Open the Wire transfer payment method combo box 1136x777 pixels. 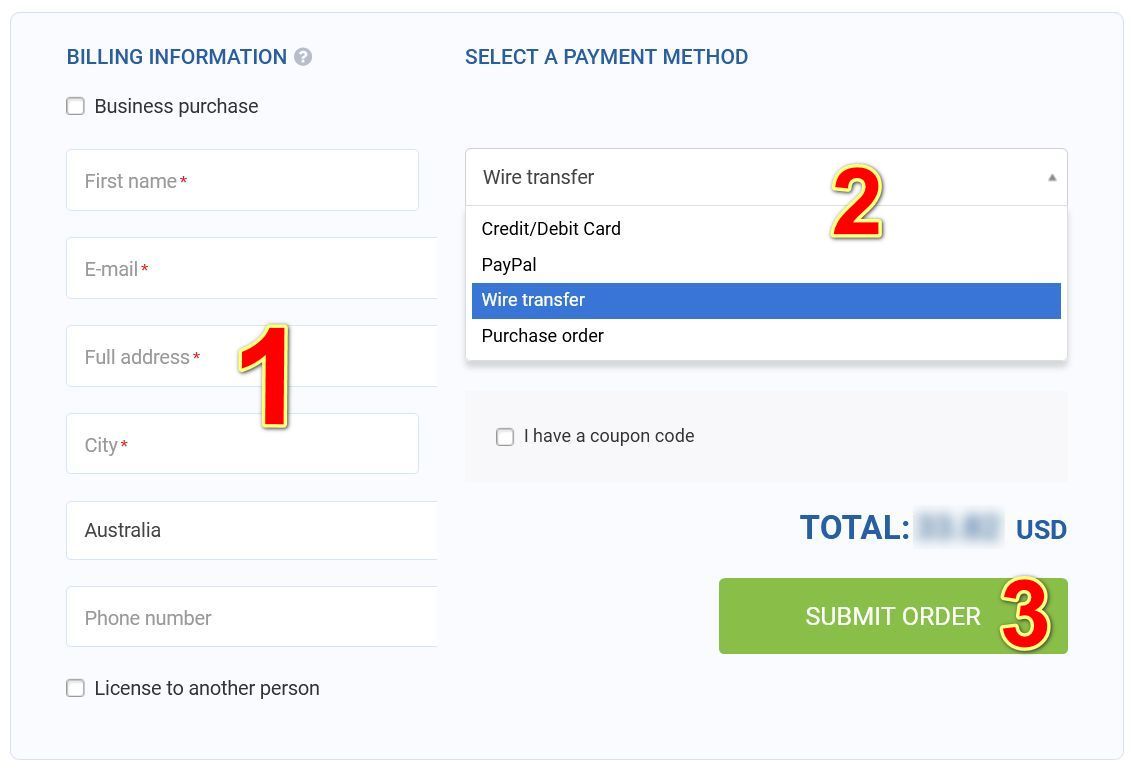[x=766, y=178]
